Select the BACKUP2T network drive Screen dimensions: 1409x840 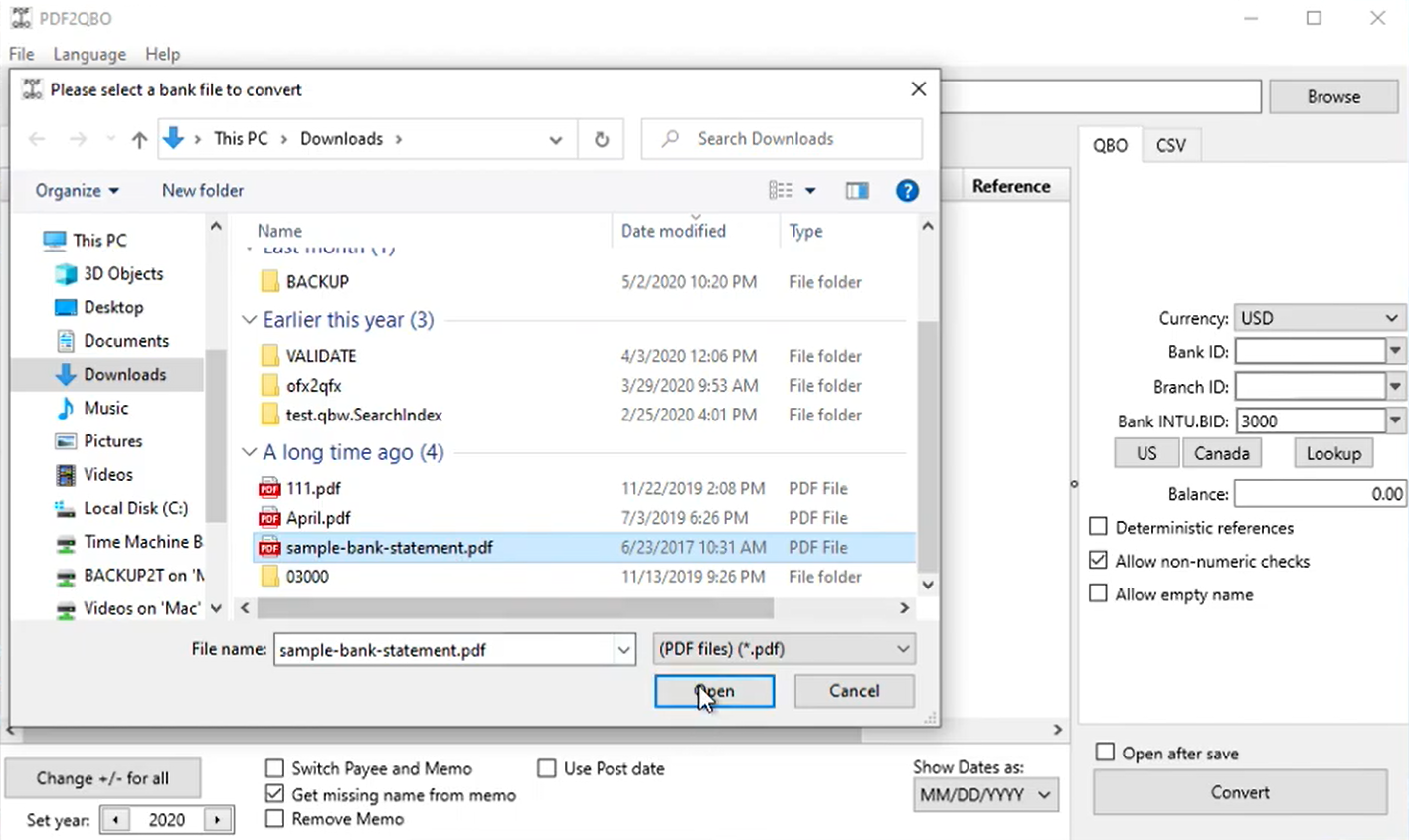(143, 576)
